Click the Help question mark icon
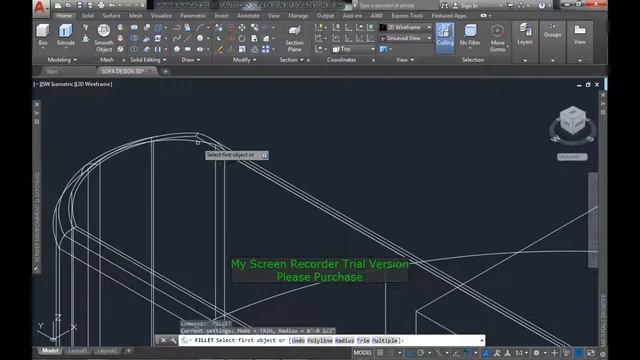The image size is (640, 360). click(x=542, y=5)
